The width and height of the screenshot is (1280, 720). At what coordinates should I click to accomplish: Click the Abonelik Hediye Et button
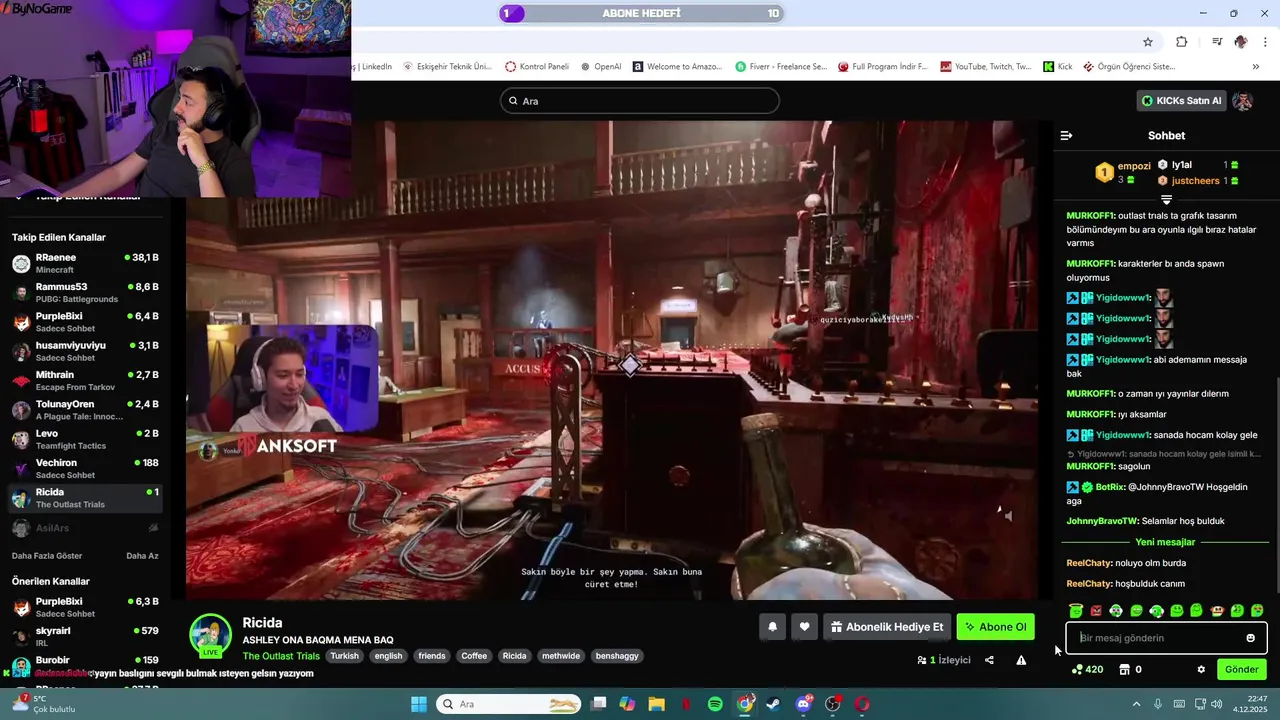pos(887,627)
